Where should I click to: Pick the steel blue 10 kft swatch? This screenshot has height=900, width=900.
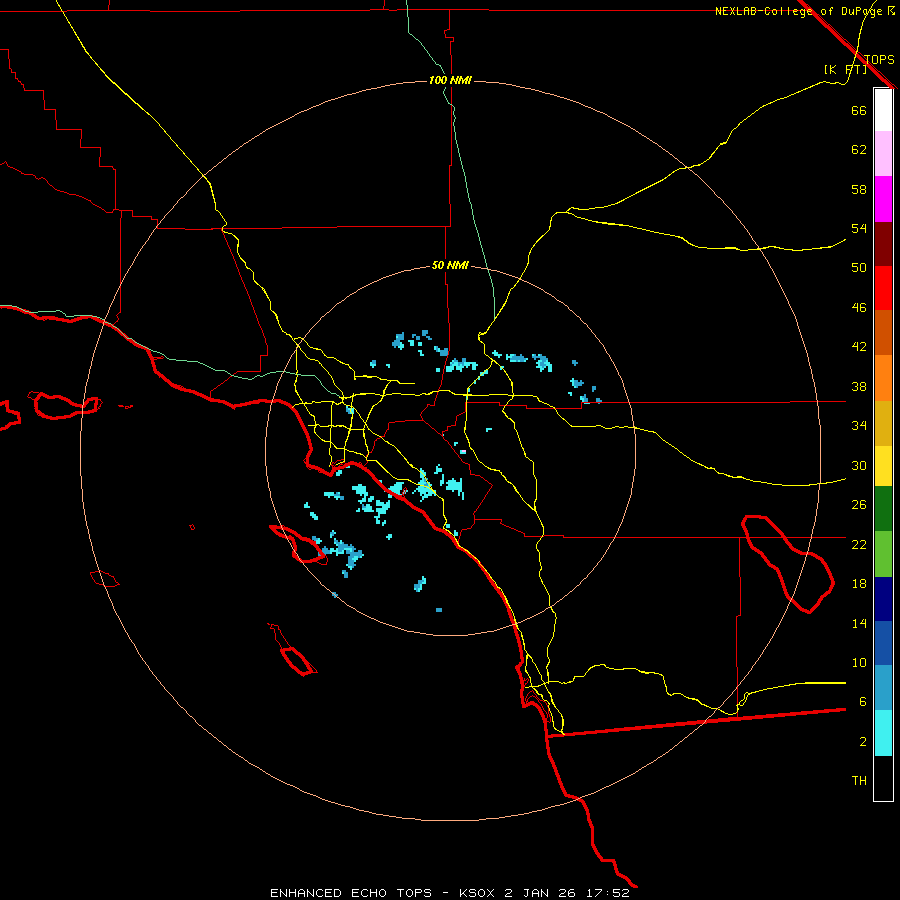[883, 688]
